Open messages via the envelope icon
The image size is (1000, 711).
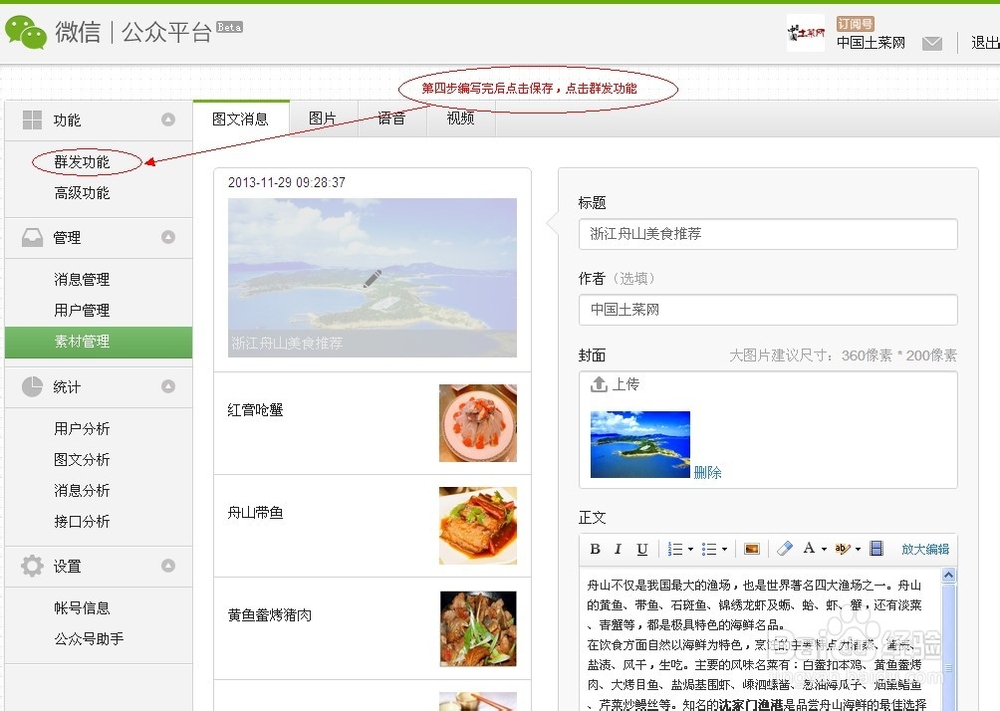click(932, 43)
